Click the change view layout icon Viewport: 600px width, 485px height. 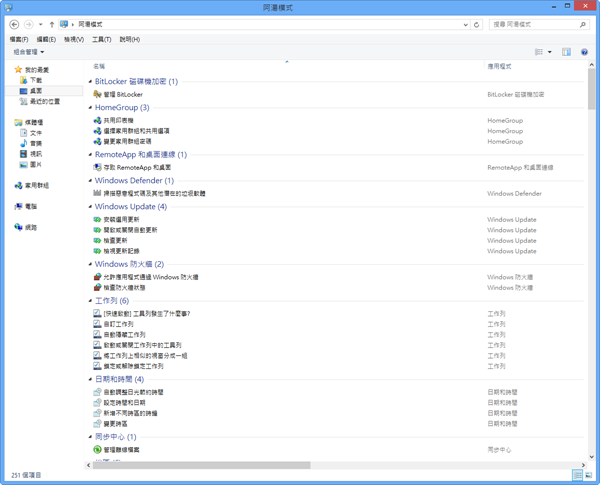pos(539,52)
